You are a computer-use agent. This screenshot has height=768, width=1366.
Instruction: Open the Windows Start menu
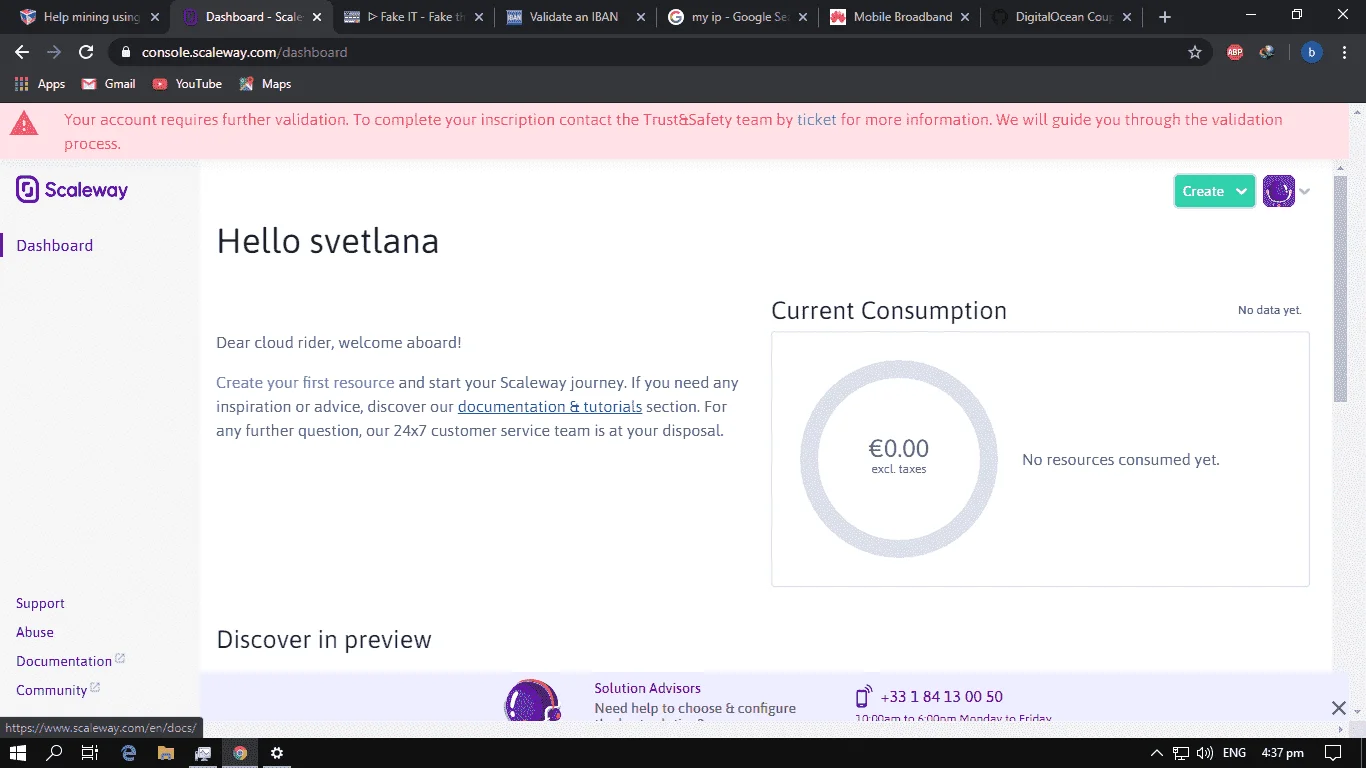click(x=19, y=753)
